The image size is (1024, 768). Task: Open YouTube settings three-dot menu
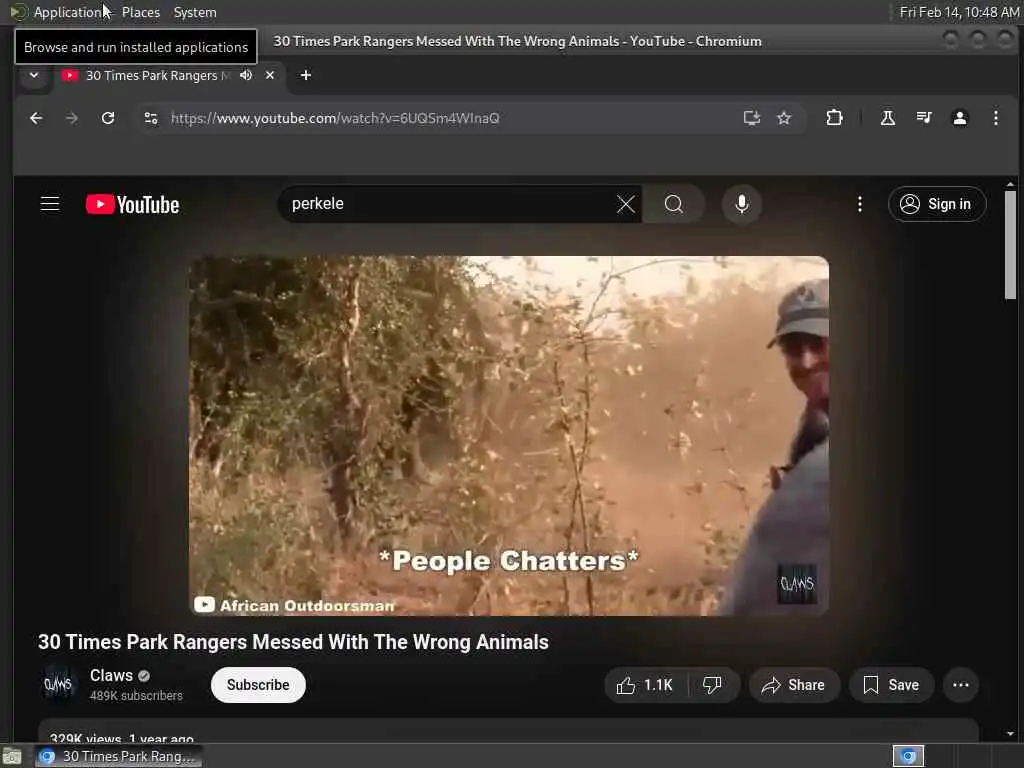(859, 204)
